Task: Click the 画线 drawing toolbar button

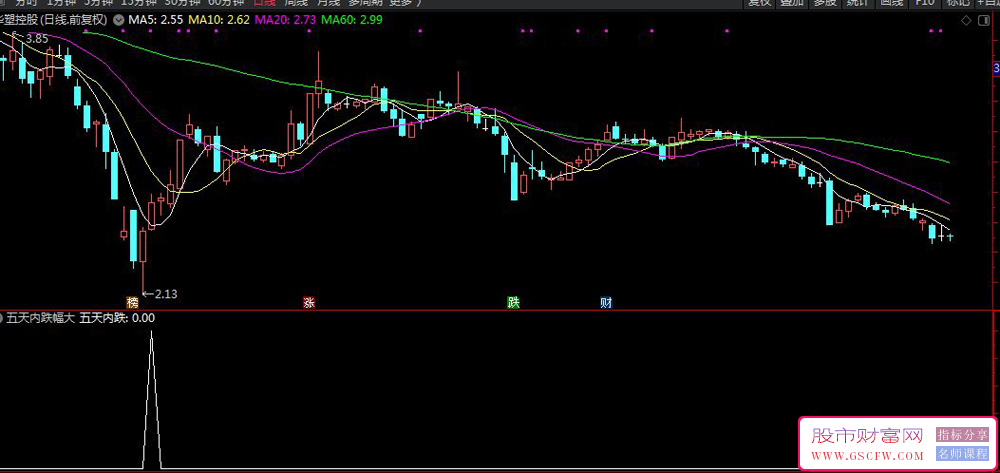Action: pyautogui.click(x=892, y=3)
